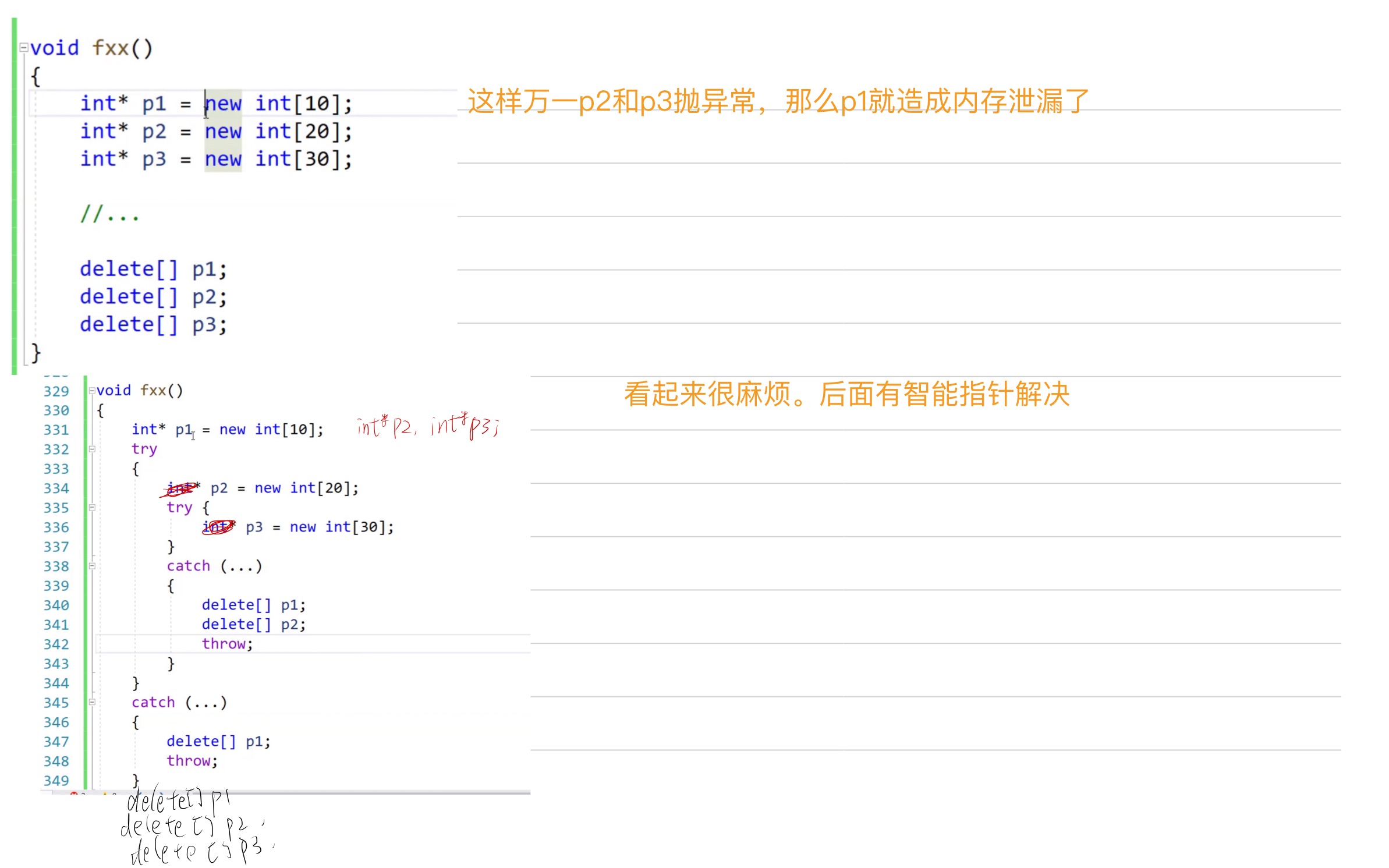Click the red error icon in the status strip

(x=74, y=794)
